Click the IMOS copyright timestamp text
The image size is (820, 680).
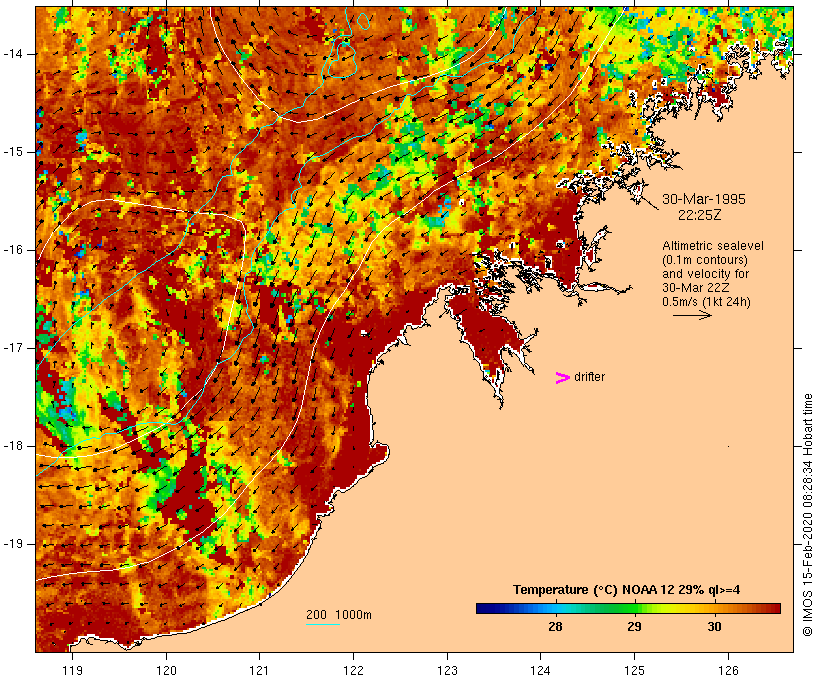807,515
